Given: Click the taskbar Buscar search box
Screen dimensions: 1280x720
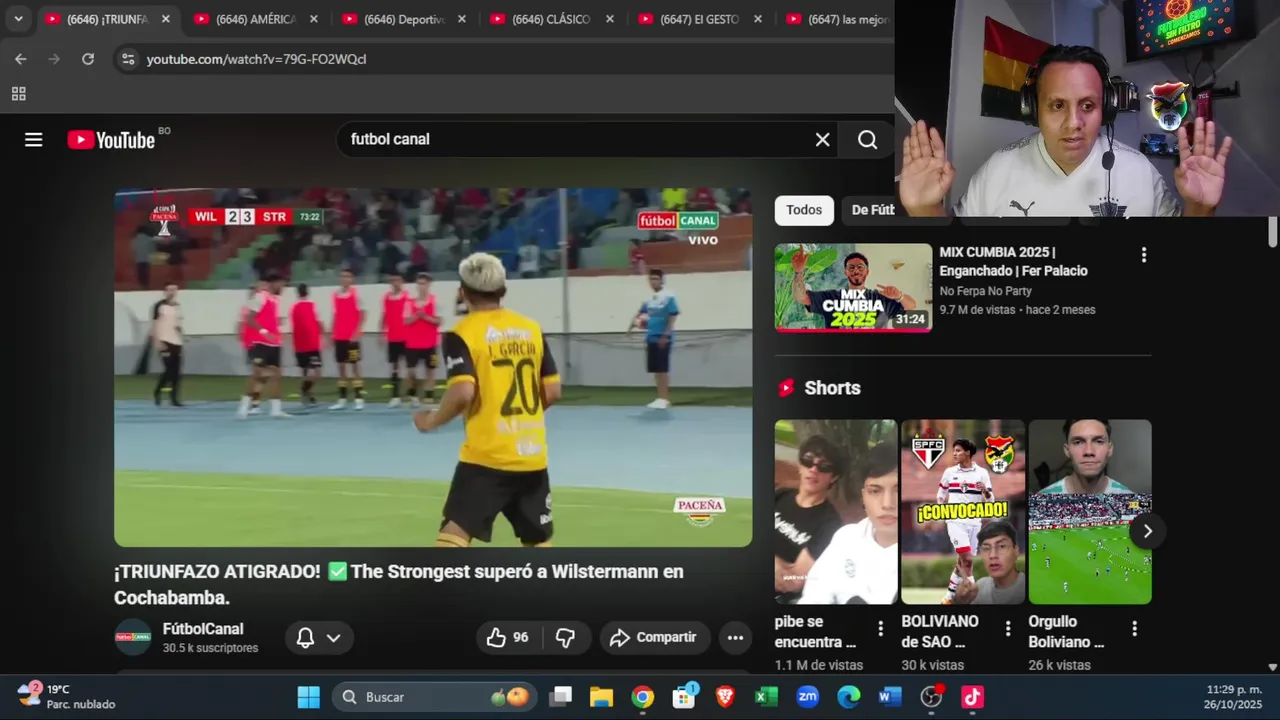Looking at the screenshot, I should [x=434, y=697].
